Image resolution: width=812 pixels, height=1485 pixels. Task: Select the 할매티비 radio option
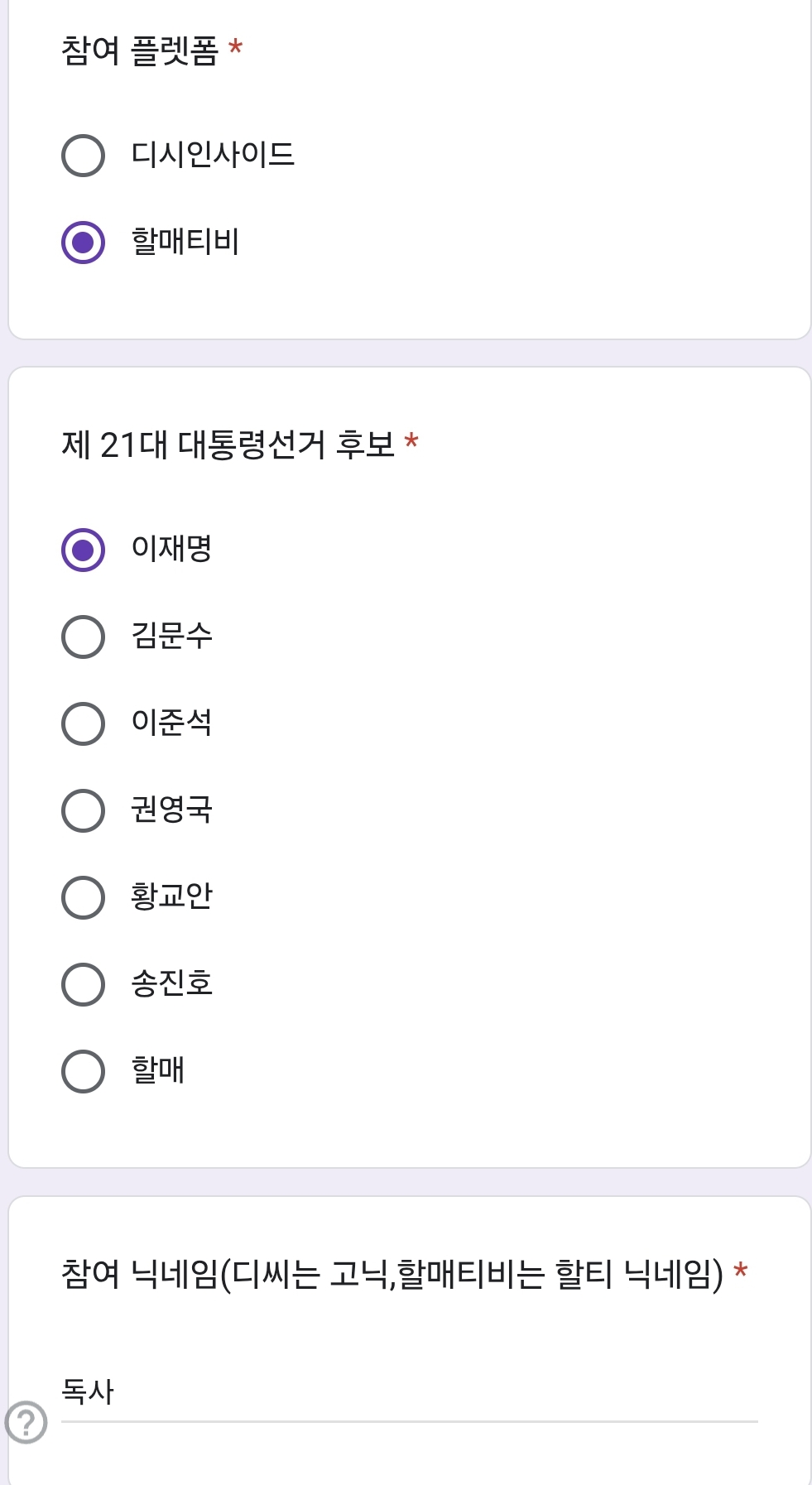coord(83,243)
